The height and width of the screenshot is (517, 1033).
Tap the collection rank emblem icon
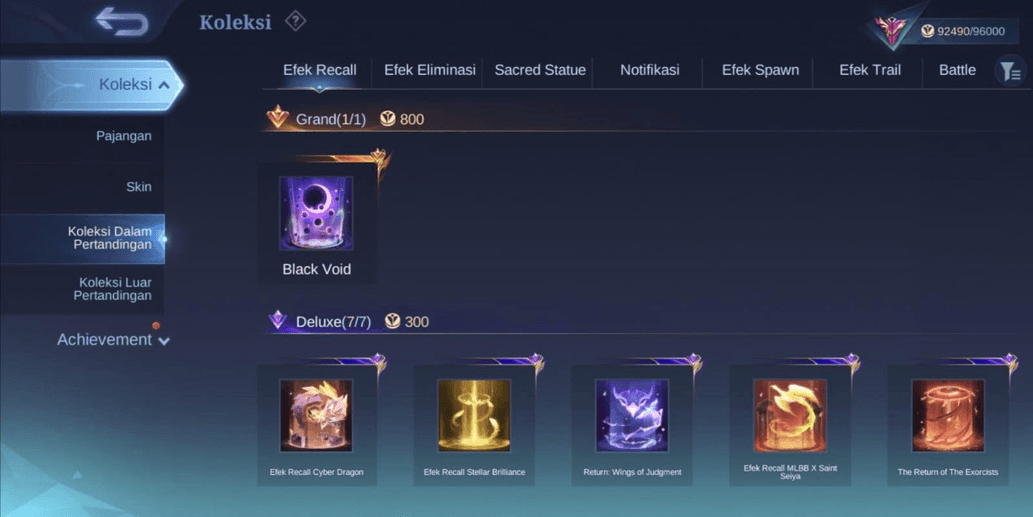[x=891, y=31]
